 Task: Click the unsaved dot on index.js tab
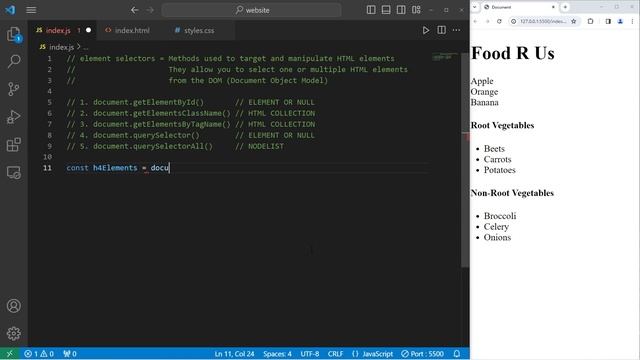pyautogui.click(x=89, y=30)
